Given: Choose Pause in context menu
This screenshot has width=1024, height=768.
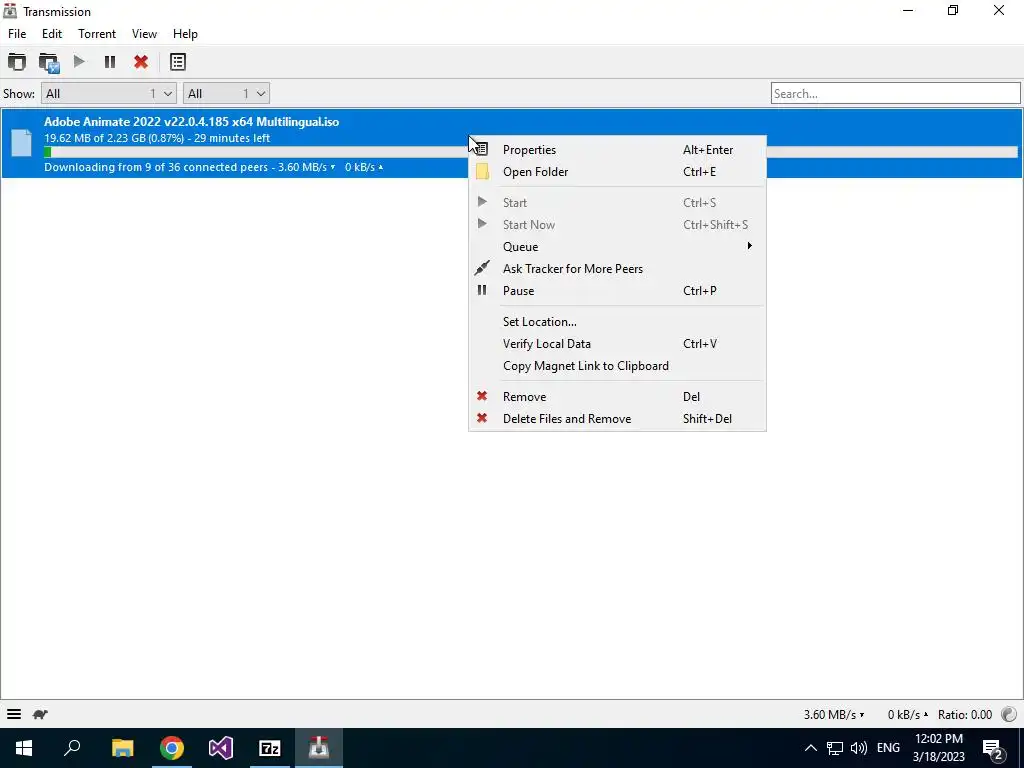Looking at the screenshot, I should 617,291.
